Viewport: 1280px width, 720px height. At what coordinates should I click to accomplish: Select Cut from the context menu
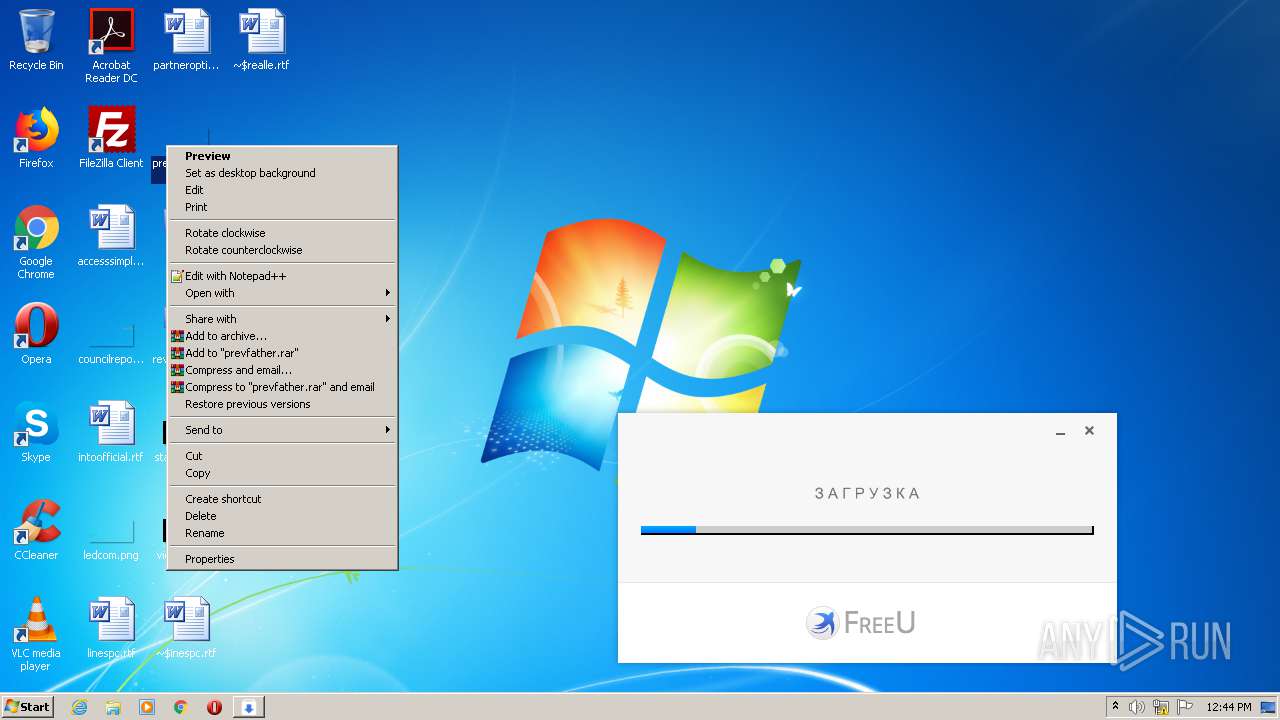pyautogui.click(x=282, y=456)
